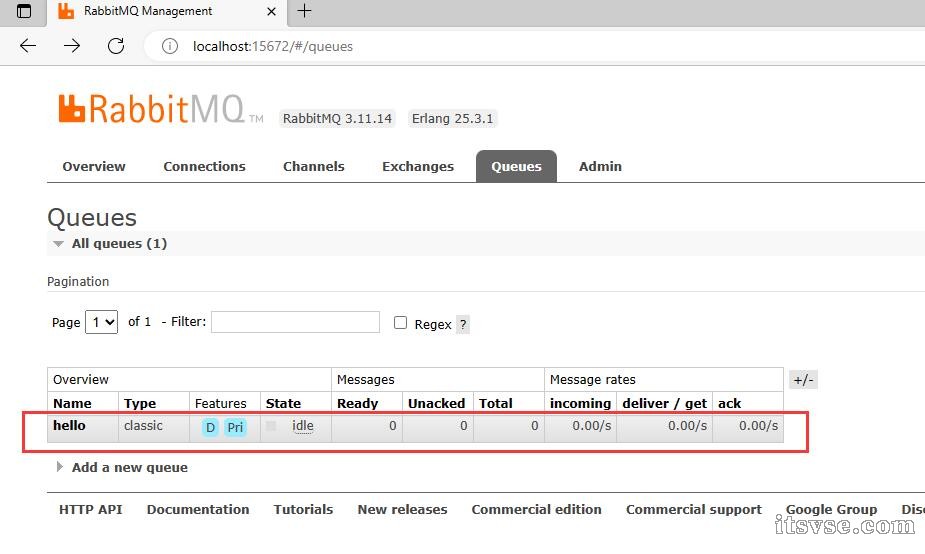Click the RabbitMQ logo
925x554 pixels.
[160, 109]
